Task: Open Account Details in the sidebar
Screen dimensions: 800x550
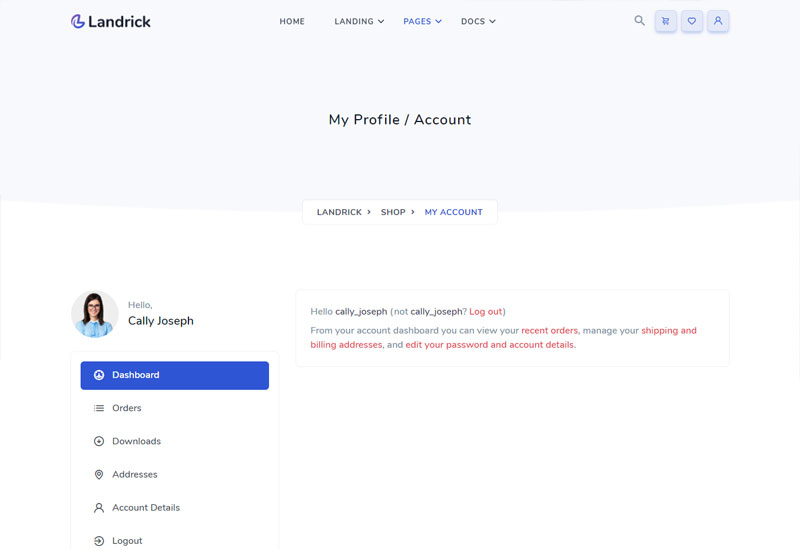Action: coord(174,507)
